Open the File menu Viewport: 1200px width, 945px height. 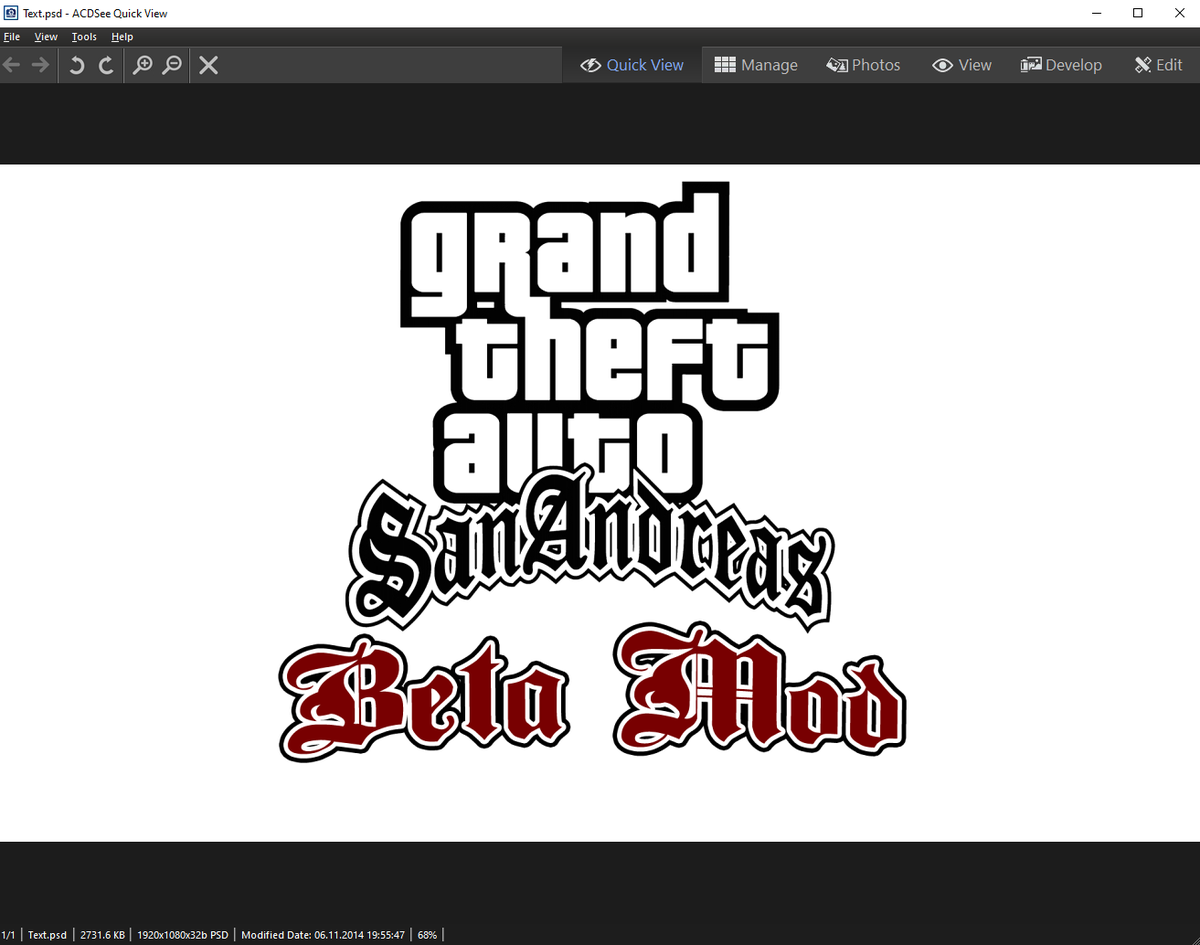pyautogui.click(x=12, y=37)
